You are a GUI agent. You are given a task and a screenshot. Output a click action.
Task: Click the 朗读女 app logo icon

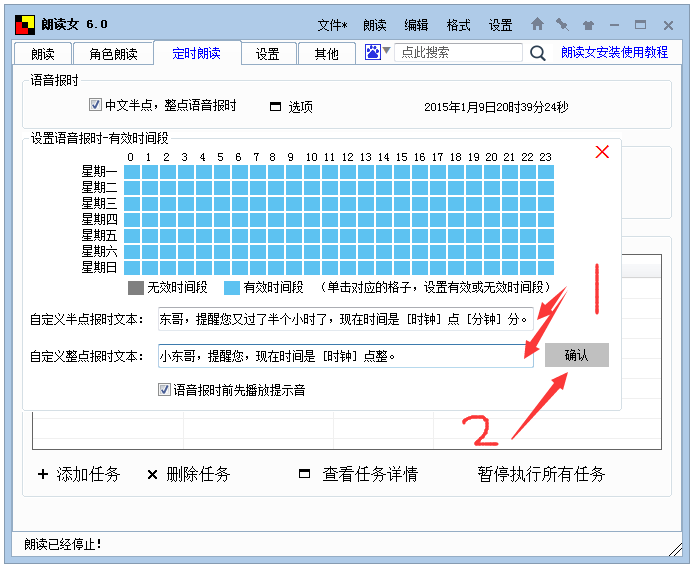pyautogui.click(x=25, y=24)
